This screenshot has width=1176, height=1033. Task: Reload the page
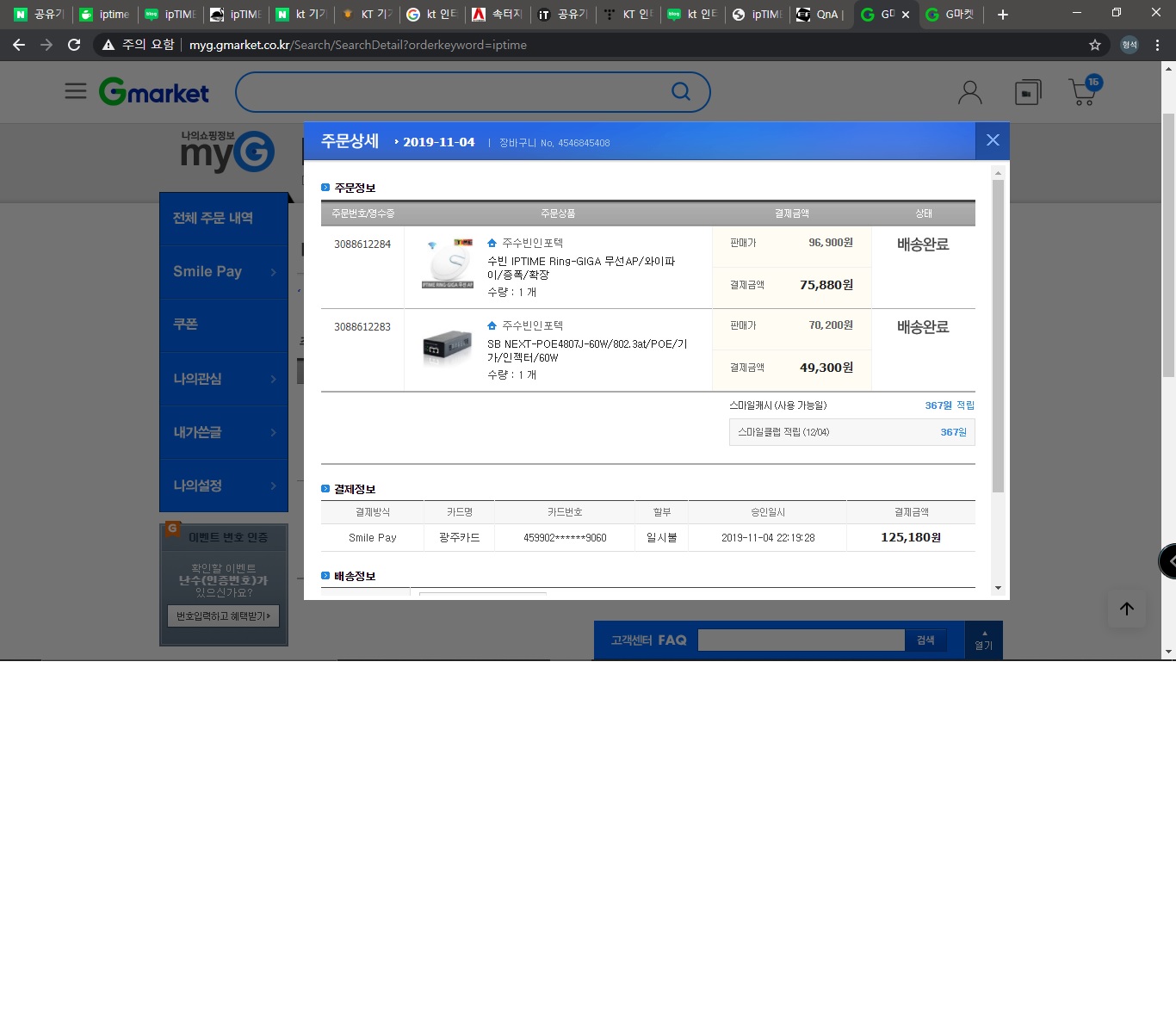click(74, 45)
